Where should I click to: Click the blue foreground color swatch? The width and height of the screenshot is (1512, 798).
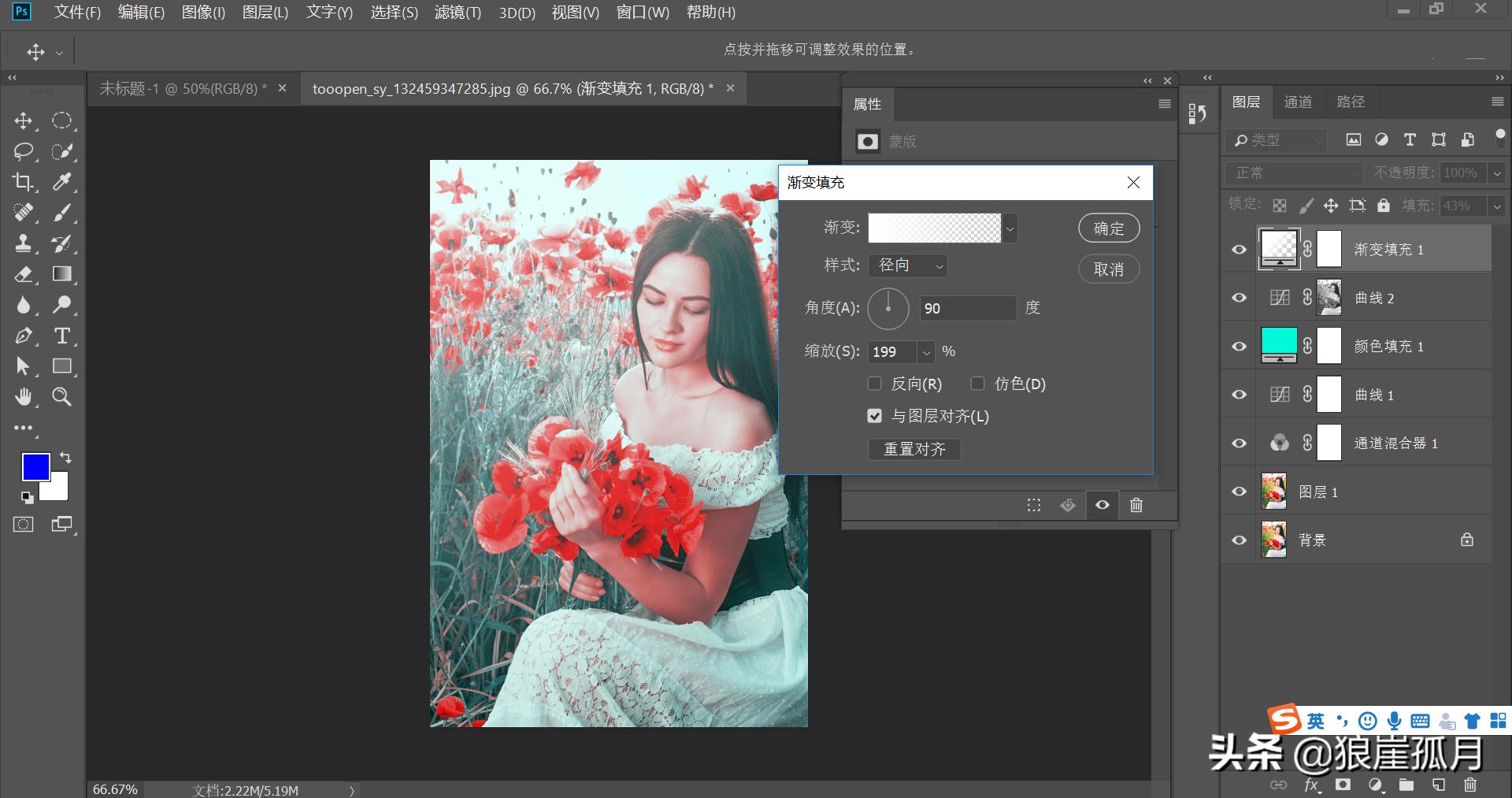click(35, 467)
